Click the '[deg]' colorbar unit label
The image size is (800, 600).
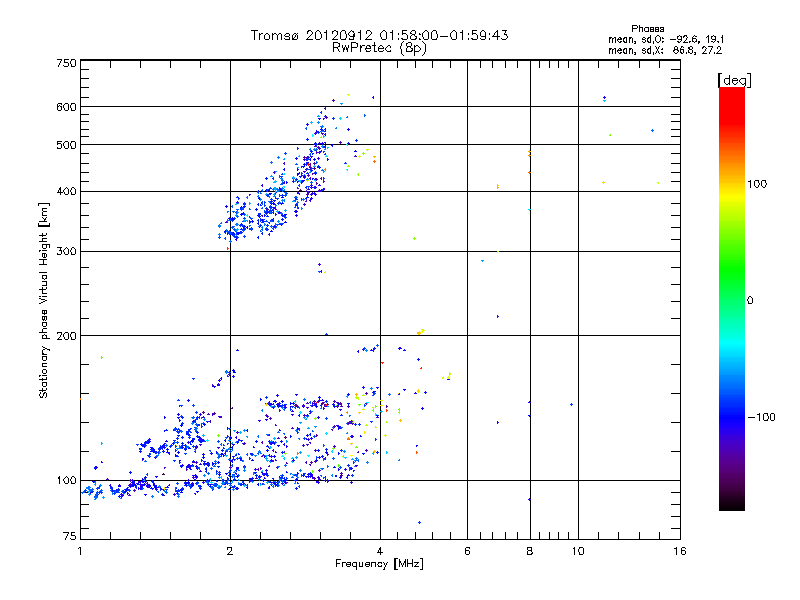point(734,81)
